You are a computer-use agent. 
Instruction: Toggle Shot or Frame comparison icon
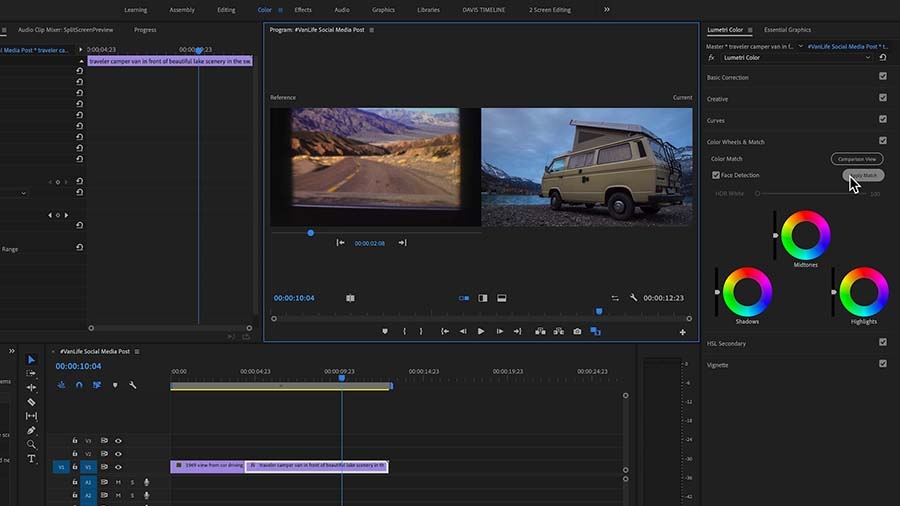tap(350, 298)
